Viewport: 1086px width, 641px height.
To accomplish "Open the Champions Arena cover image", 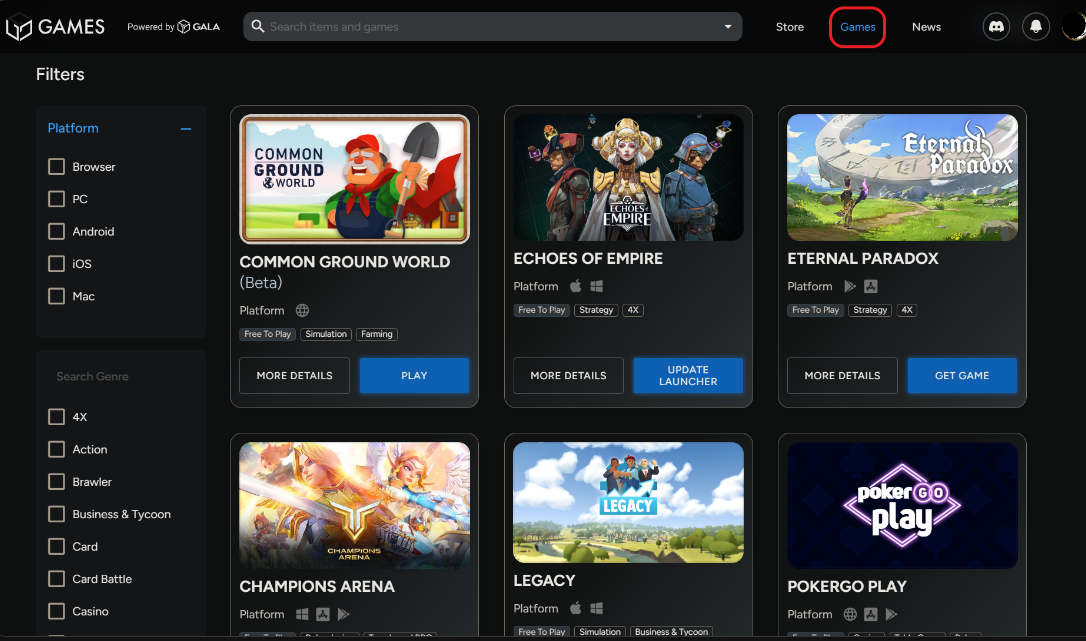I will 355,505.
